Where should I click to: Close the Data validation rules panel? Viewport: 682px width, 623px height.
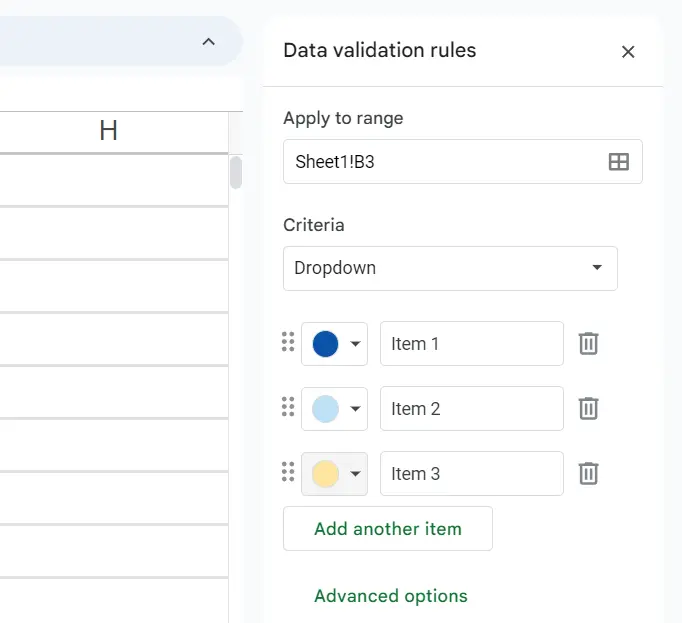pos(628,52)
